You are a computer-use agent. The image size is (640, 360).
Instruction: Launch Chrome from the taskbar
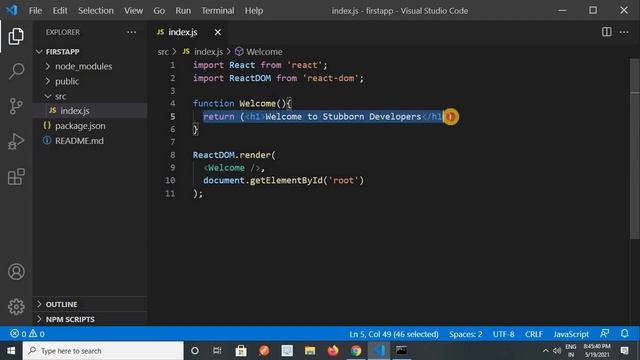356,351
